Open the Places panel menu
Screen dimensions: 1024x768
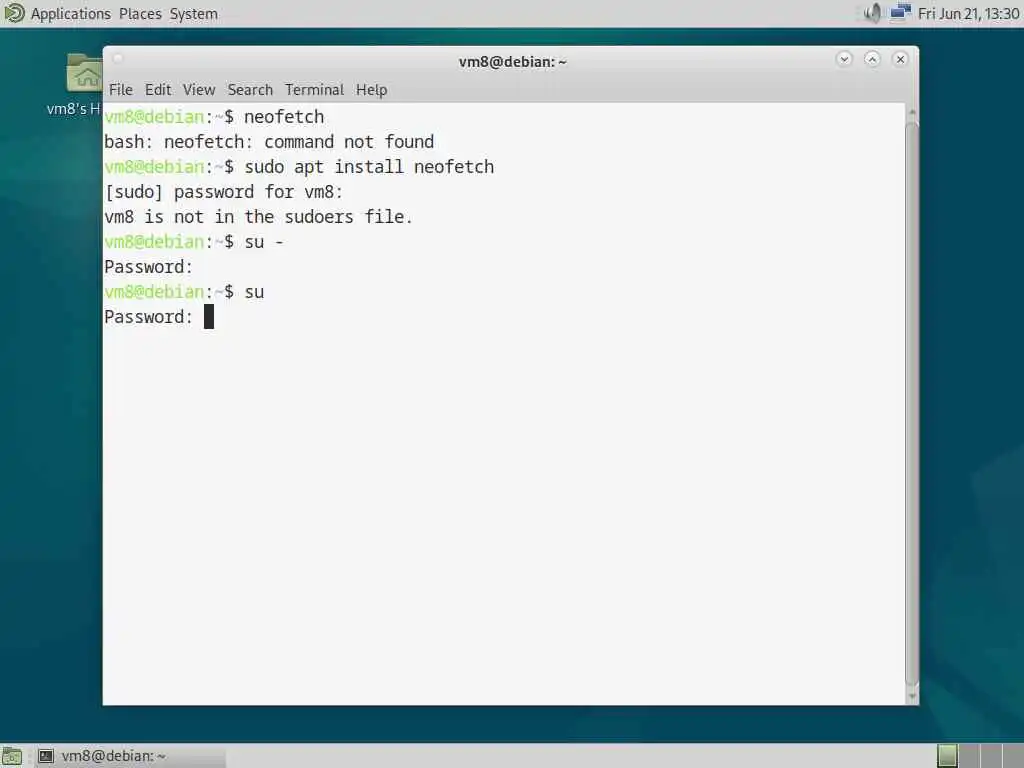(x=140, y=14)
